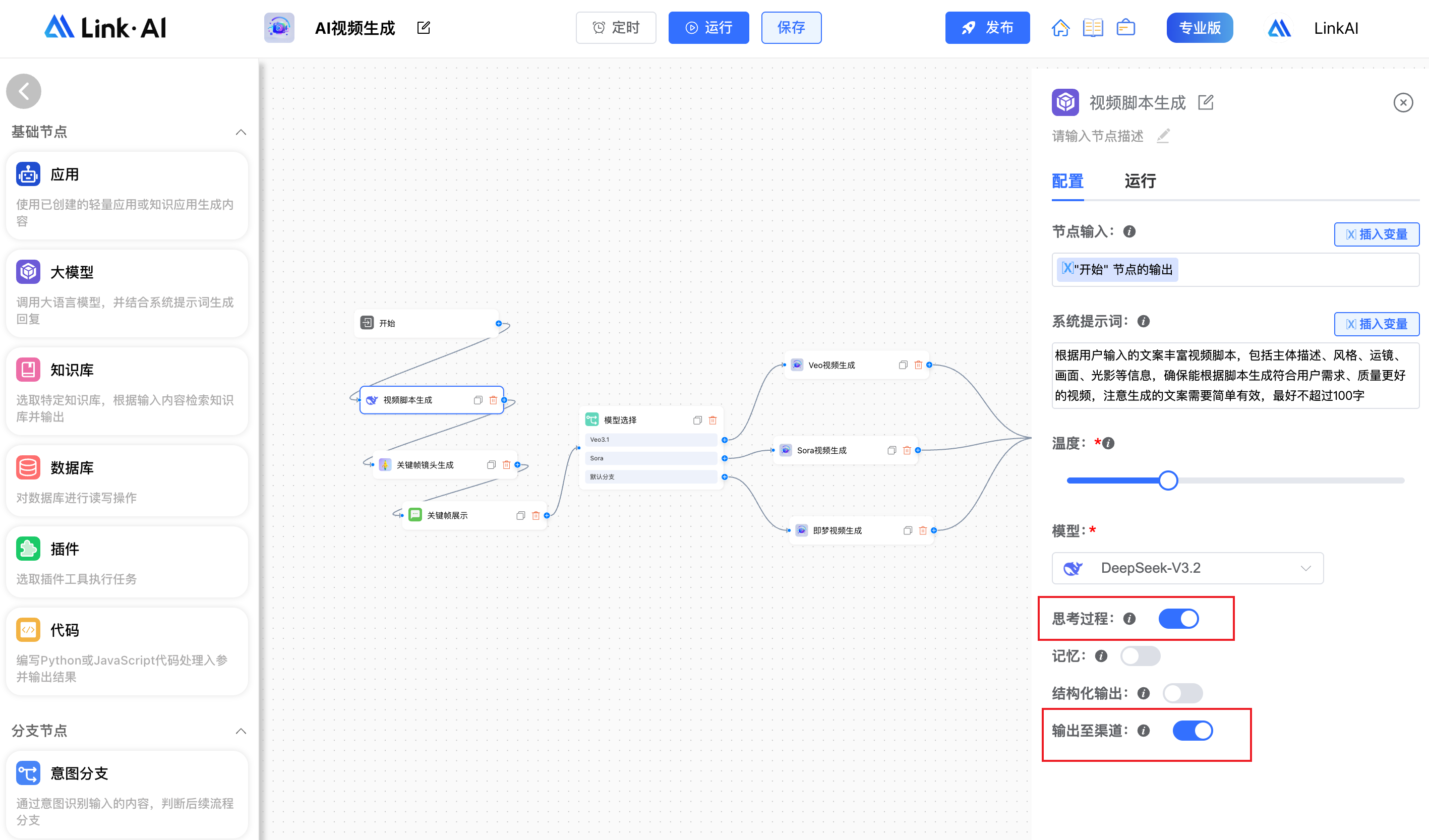Collapse the 基础节点 section
Image resolution: width=1429 pixels, height=840 pixels.
pos(241,132)
